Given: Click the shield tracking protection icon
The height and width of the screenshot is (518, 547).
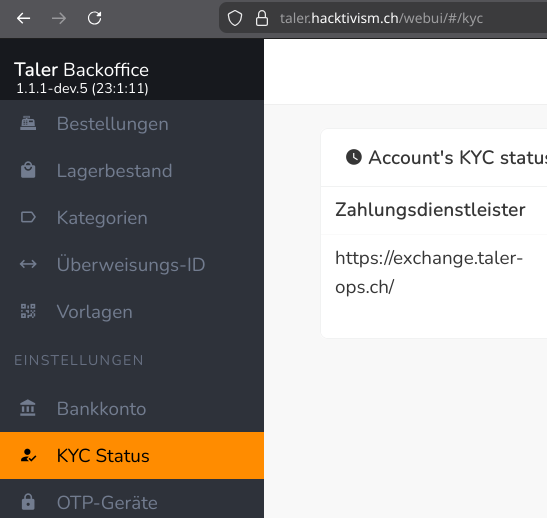Looking at the screenshot, I should click(235, 18).
